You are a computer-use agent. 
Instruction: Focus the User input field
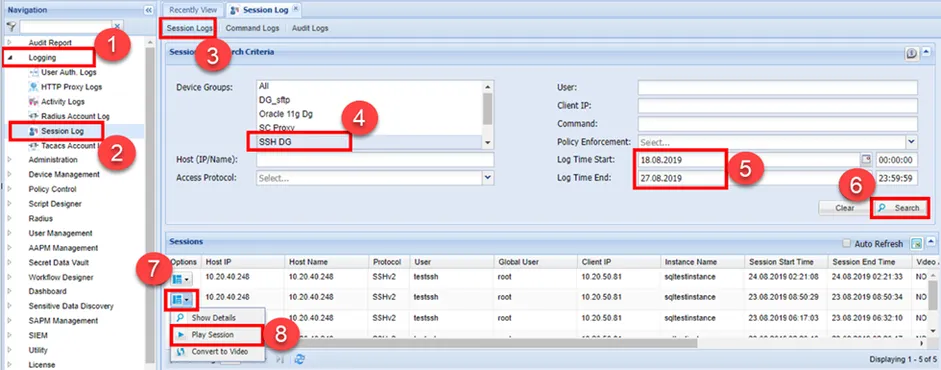[x=778, y=88]
